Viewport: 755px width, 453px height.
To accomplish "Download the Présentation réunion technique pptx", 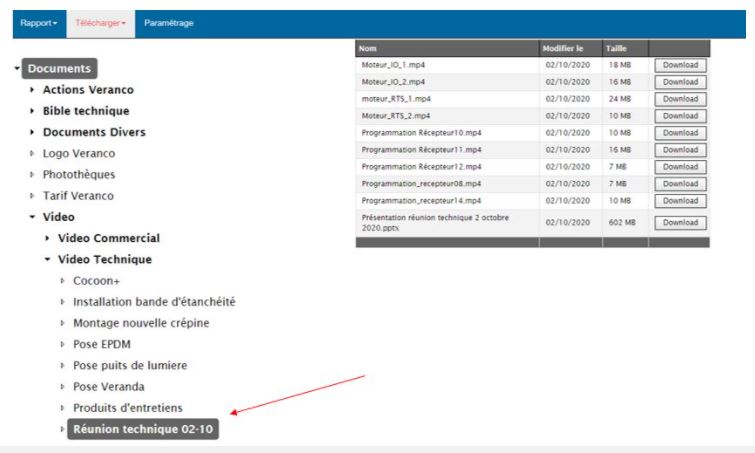I will (x=680, y=223).
